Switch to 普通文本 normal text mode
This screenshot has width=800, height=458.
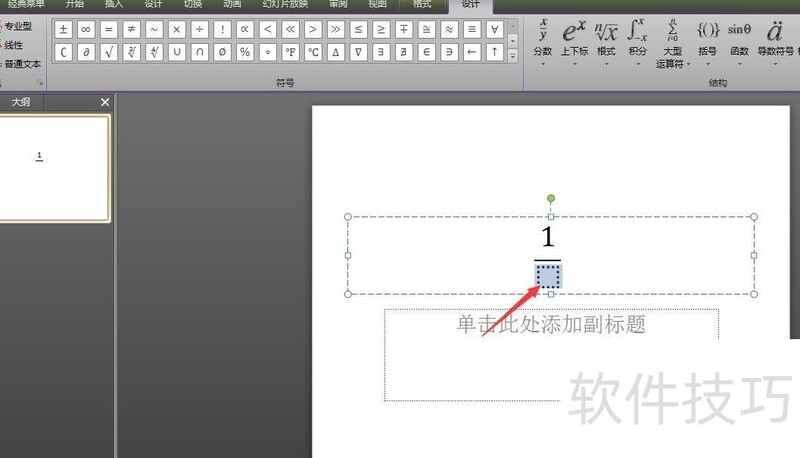pos(20,64)
